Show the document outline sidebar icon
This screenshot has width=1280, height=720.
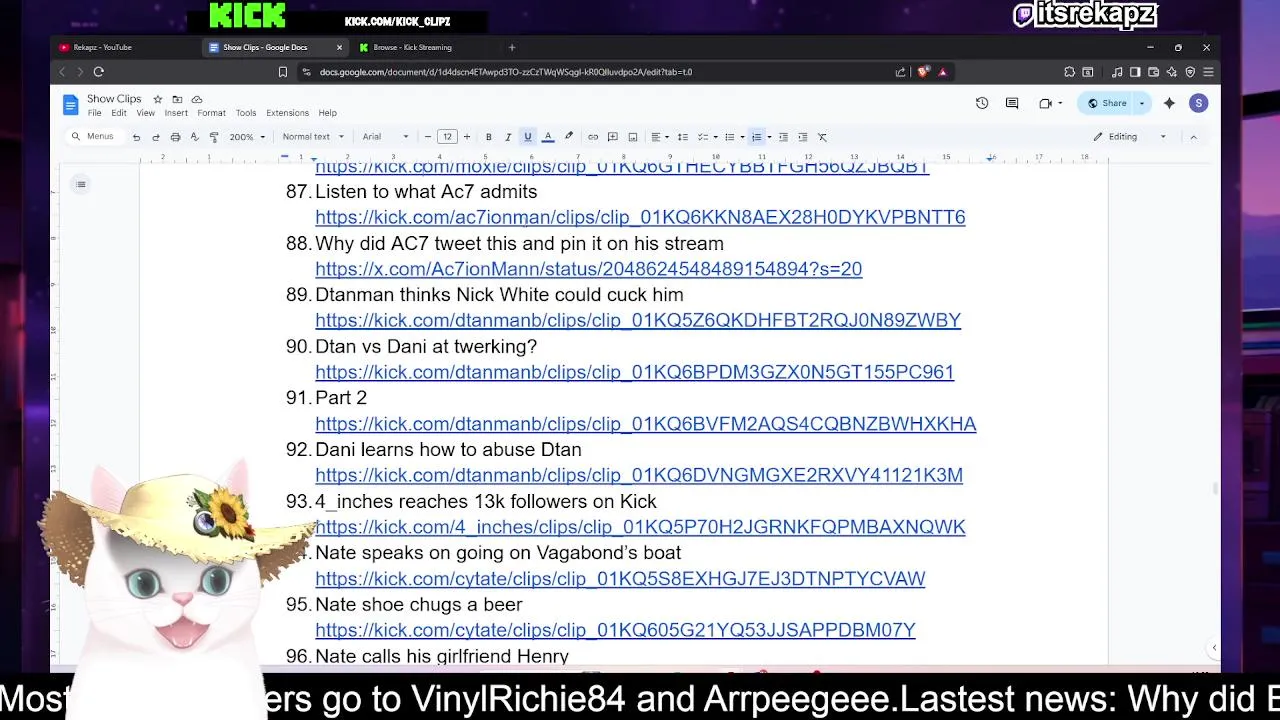(x=81, y=184)
